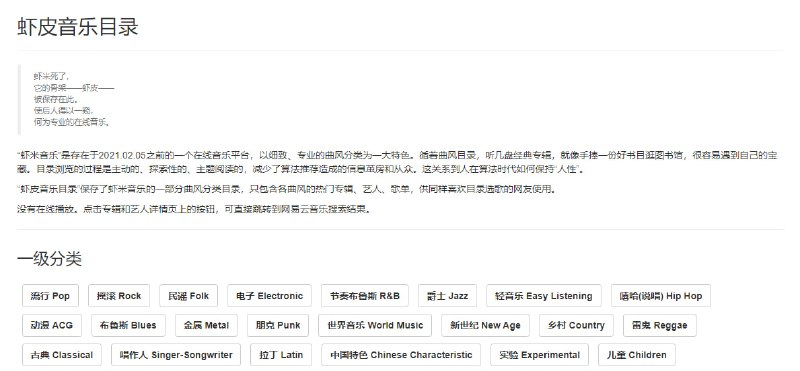The image size is (800, 371).
Task: Select the 布鲁斯 Blues category
Action: pos(129,325)
